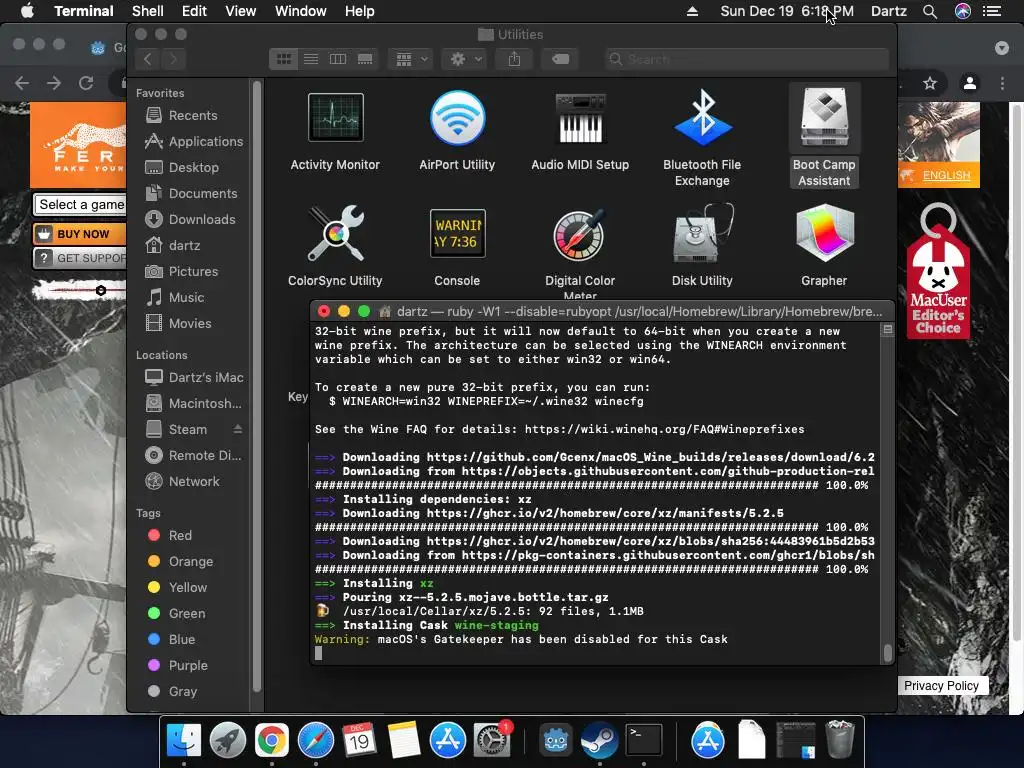Open Activity Monitor app icon
Viewport: 1024px width, 768px height.
(336, 118)
